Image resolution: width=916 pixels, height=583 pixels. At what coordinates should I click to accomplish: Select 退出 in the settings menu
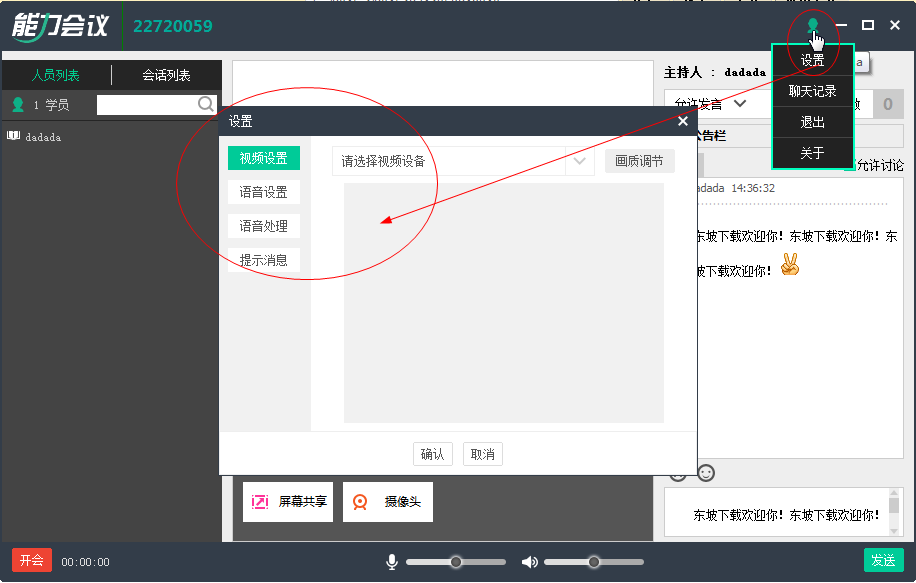[812, 121]
